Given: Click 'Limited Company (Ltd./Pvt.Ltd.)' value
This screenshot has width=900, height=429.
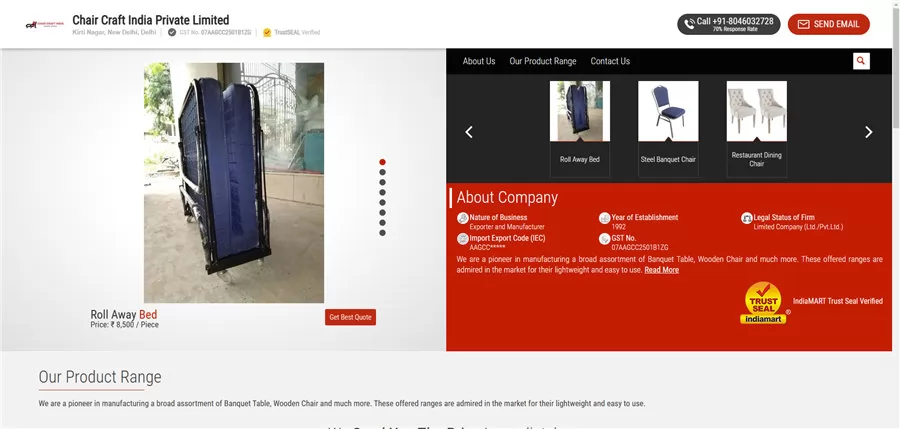Looking at the screenshot, I should pyautogui.click(x=798, y=227).
